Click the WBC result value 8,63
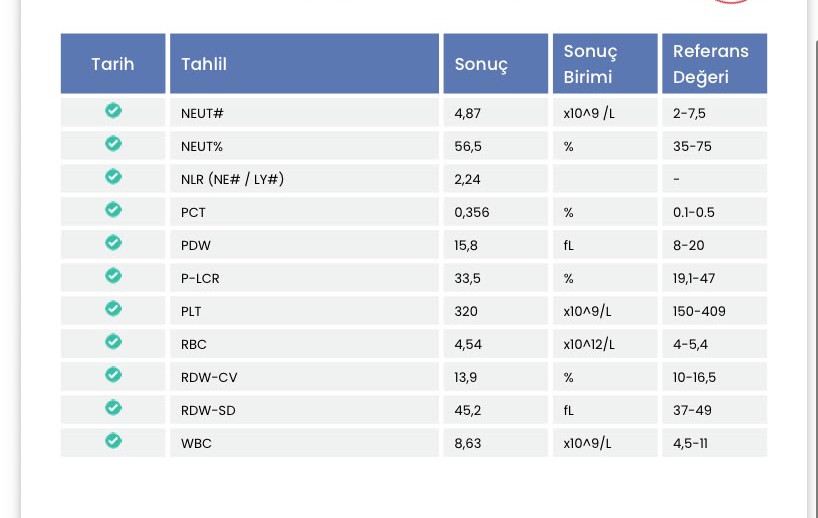Screen dimensions: 818x518 click(x=467, y=443)
